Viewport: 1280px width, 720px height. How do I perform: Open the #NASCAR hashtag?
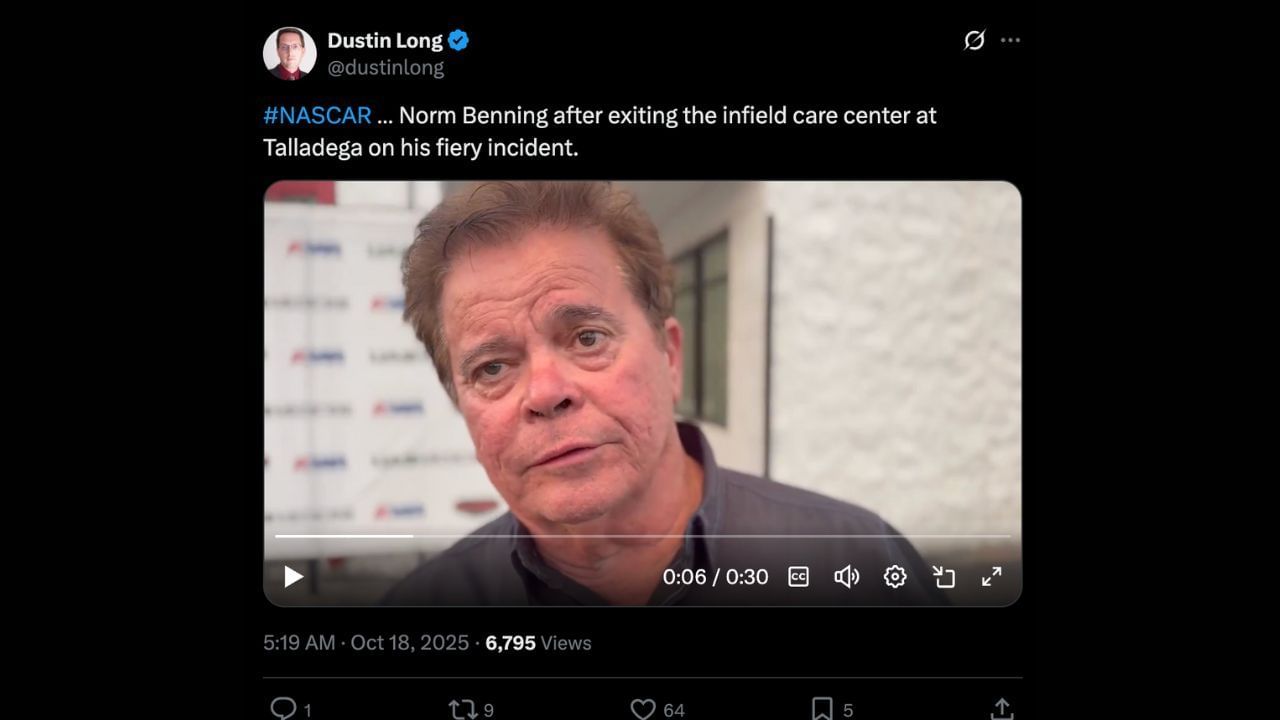point(317,115)
